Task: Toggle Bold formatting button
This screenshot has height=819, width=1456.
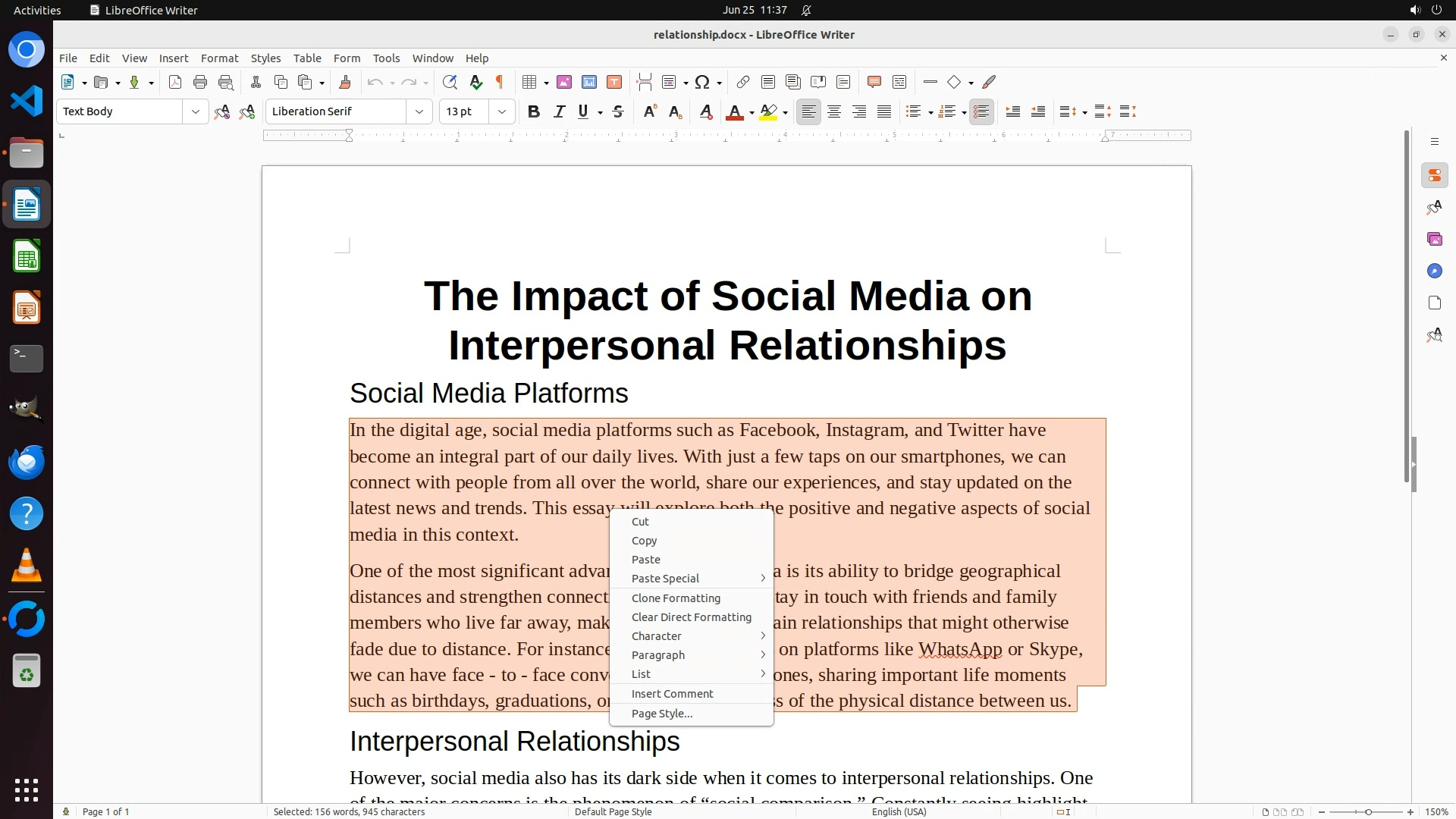Action: point(534,112)
